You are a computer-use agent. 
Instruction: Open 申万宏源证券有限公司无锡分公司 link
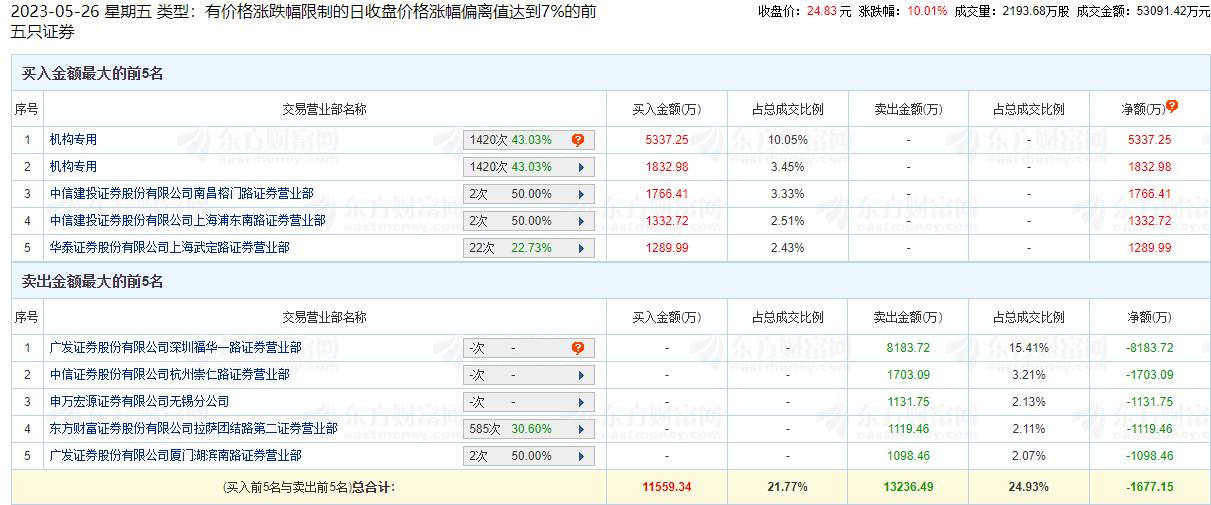(x=139, y=401)
